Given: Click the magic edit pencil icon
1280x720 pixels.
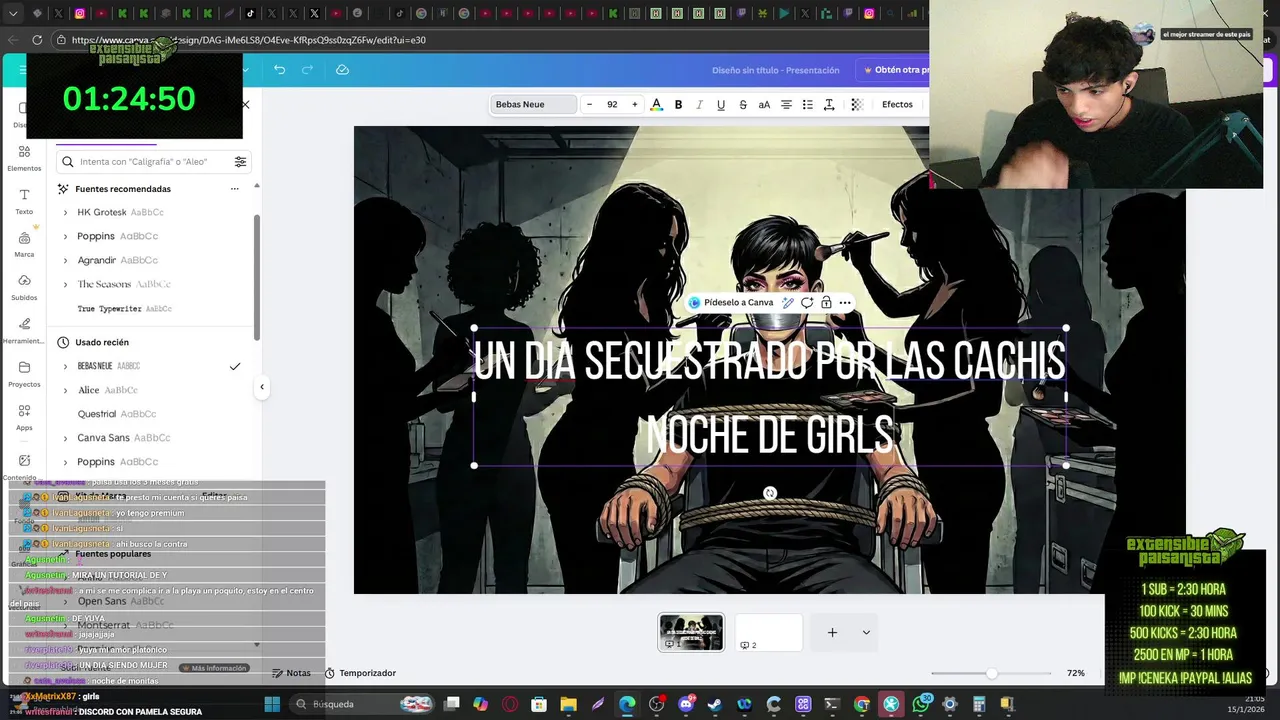Looking at the screenshot, I should (788, 303).
